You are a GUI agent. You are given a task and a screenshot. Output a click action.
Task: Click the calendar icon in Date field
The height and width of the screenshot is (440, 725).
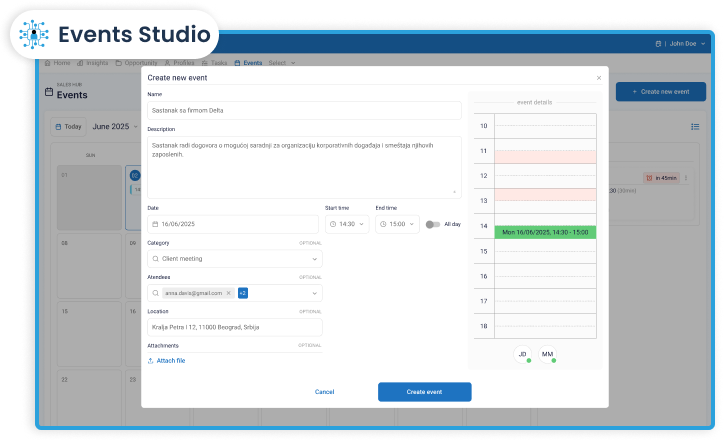[155, 224]
